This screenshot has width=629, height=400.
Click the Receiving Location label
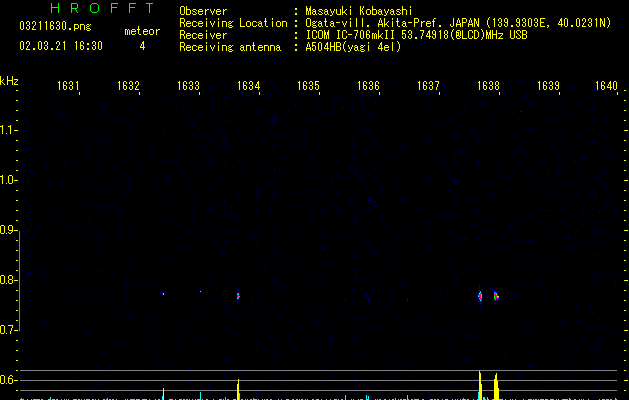[233, 23]
